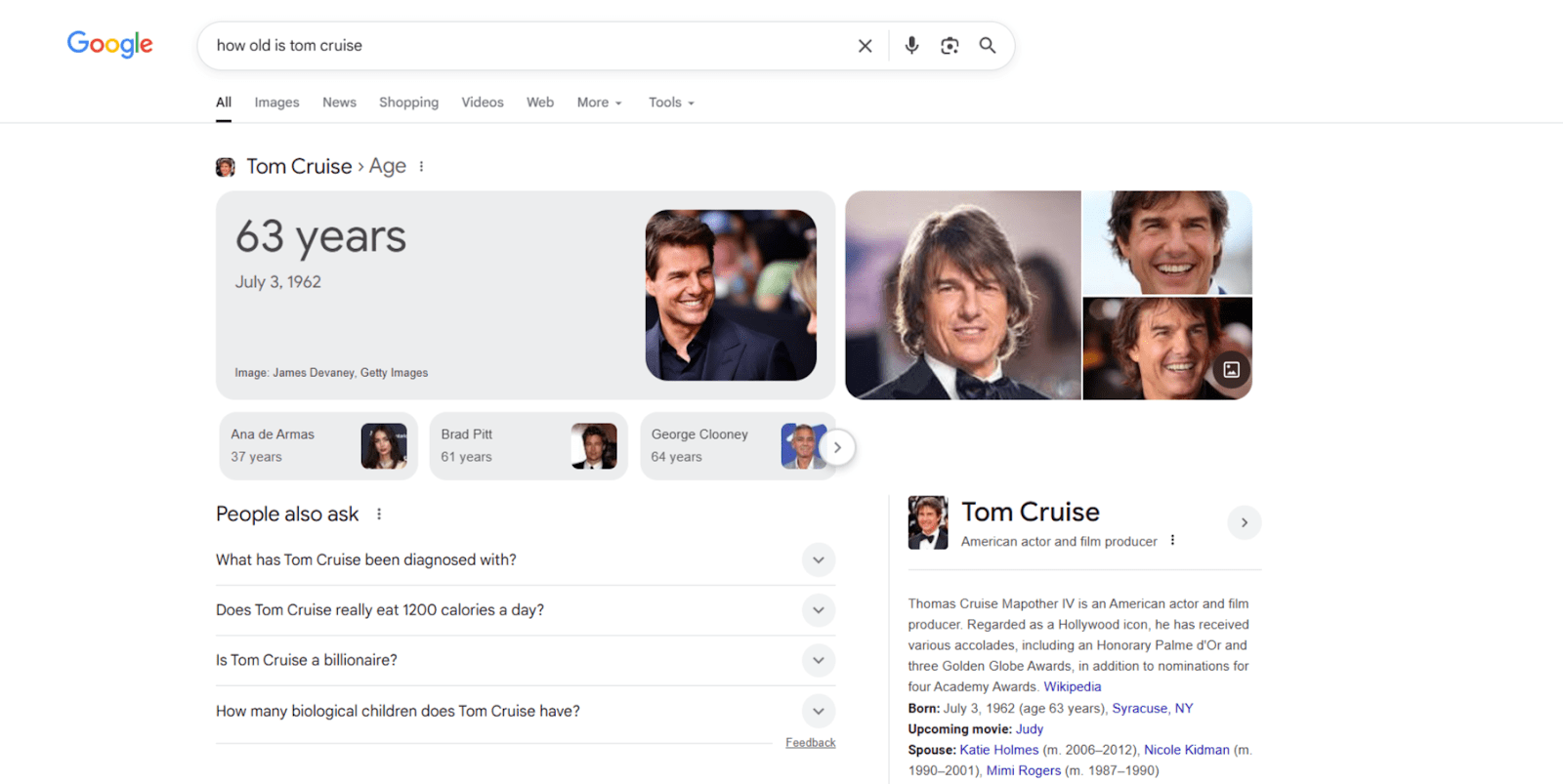The image size is (1563, 784).
Task: Open the More dropdown menu
Action: [x=599, y=103]
